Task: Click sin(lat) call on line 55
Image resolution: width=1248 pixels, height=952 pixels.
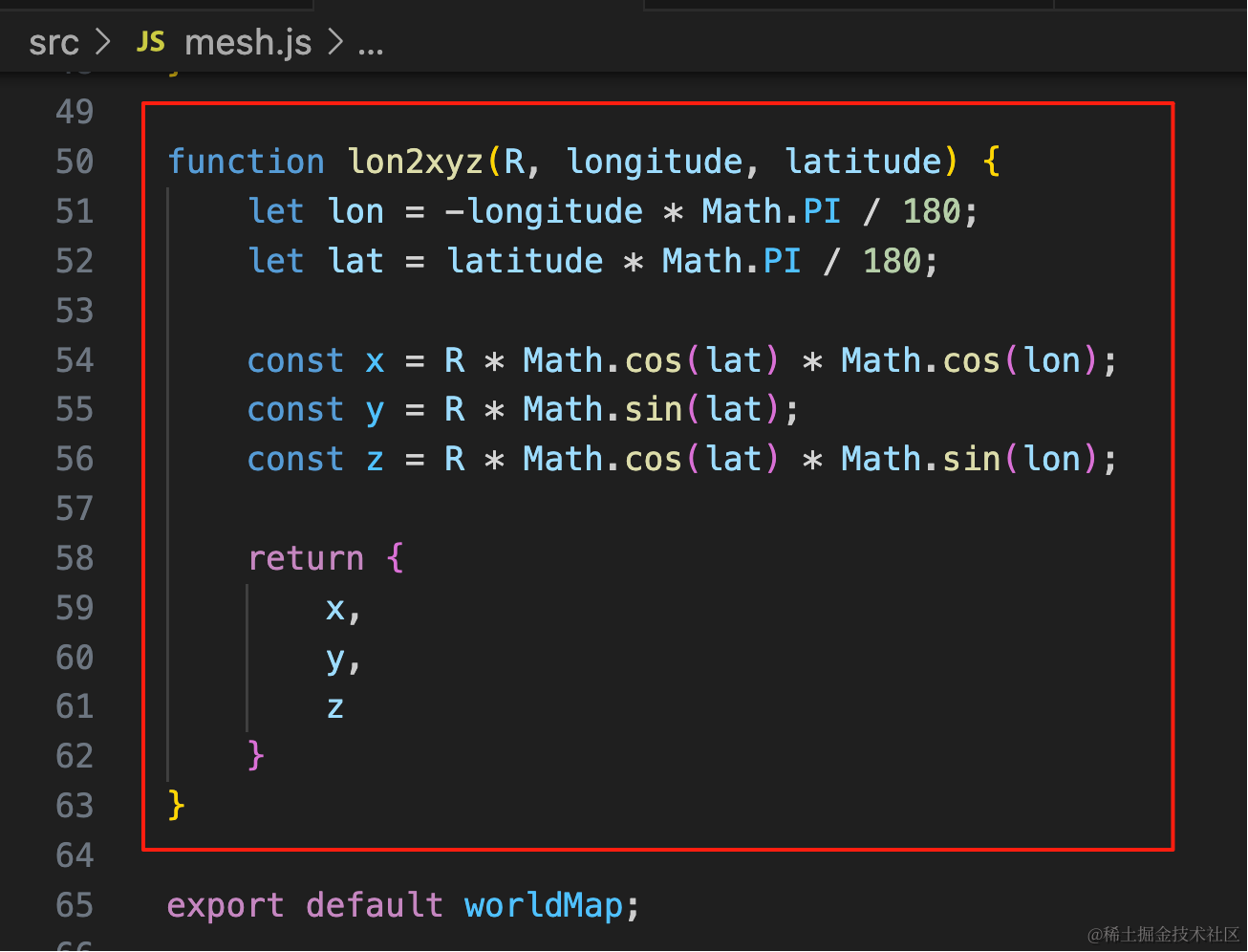Action: (701, 410)
